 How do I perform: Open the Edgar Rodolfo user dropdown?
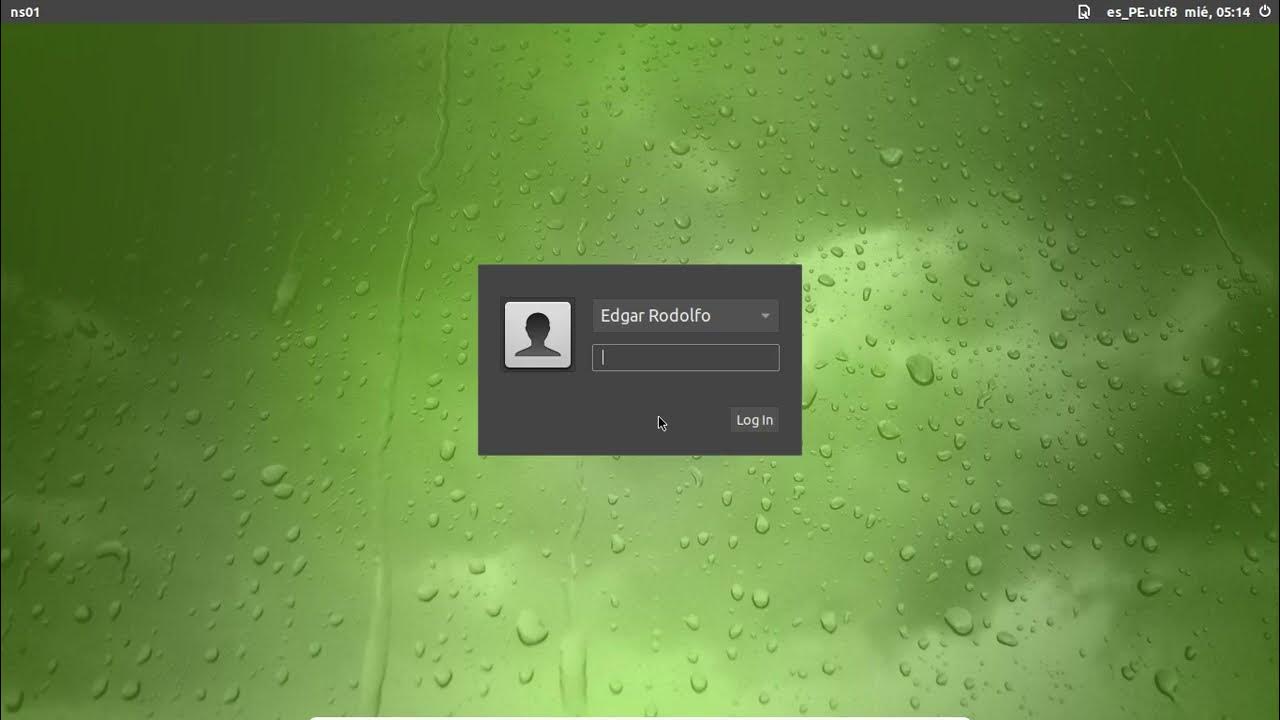tap(685, 316)
